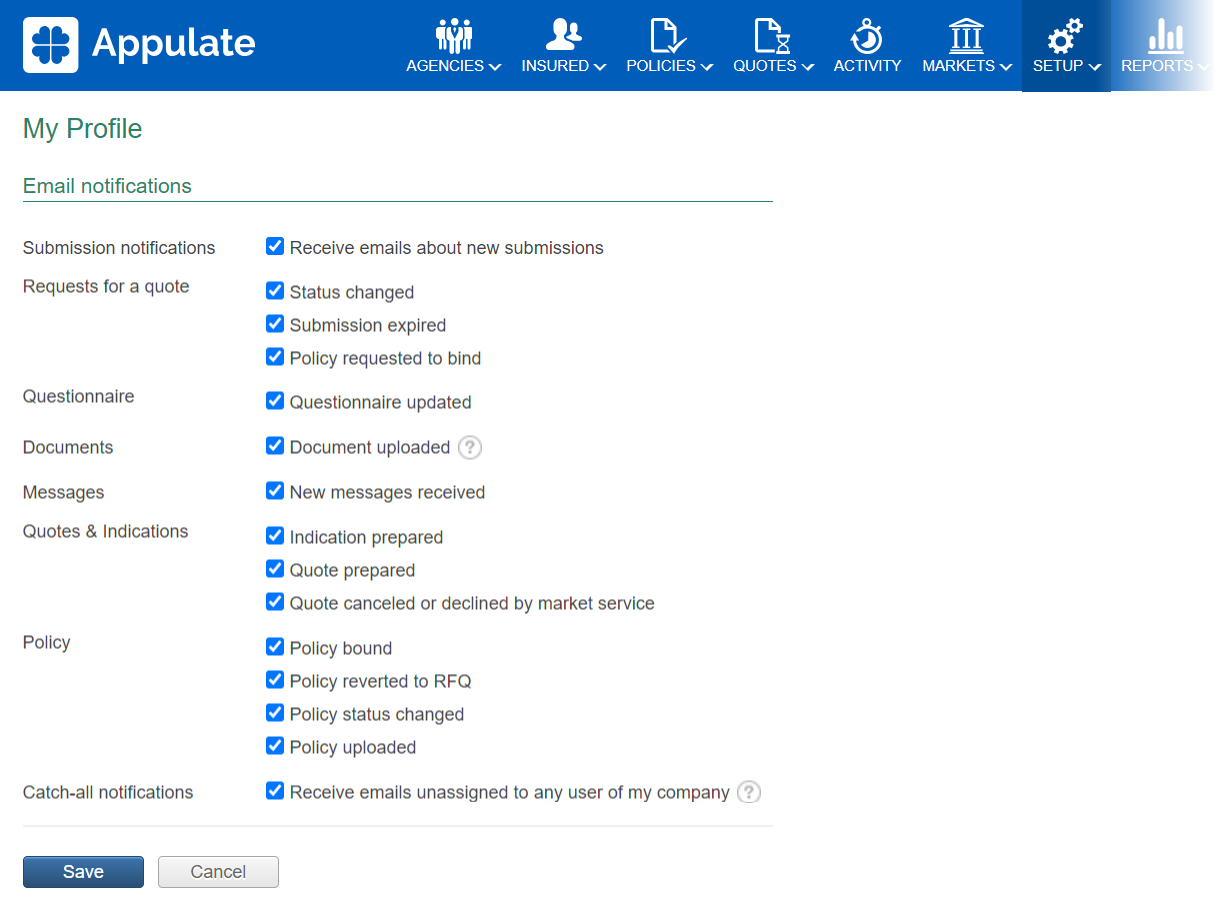Toggle the Policy bound checkbox

pyautogui.click(x=275, y=647)
